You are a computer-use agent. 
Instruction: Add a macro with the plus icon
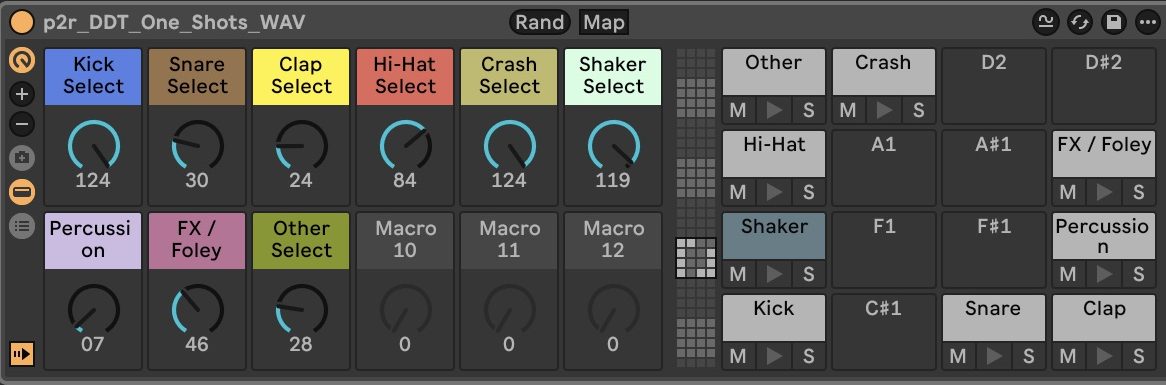22,94
